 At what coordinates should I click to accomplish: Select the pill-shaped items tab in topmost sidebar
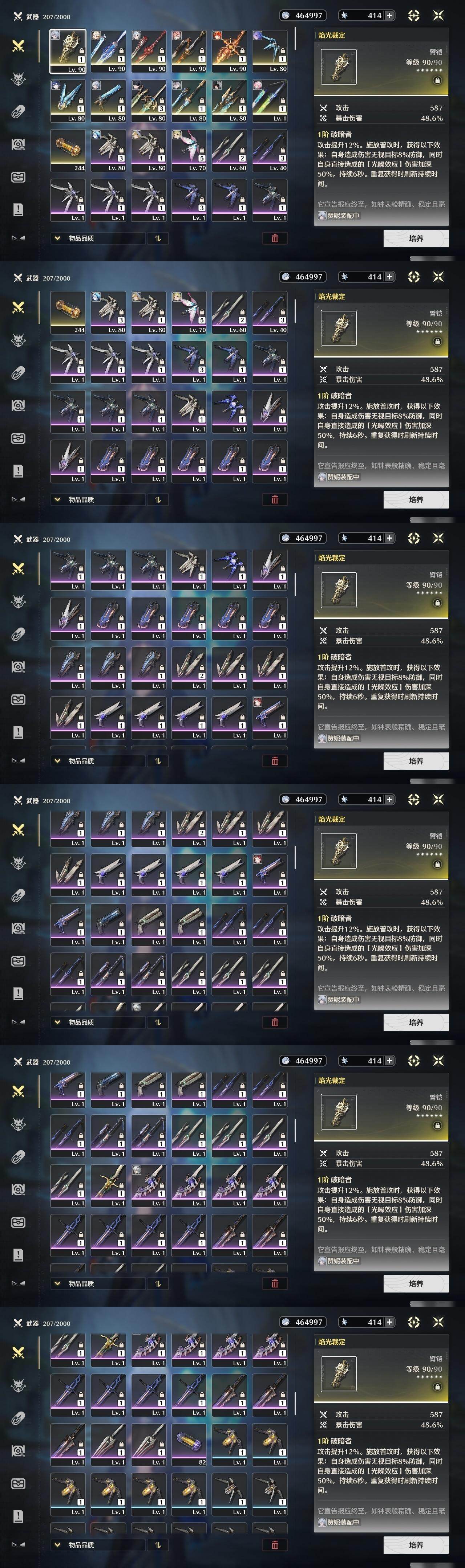click(18, 111)
